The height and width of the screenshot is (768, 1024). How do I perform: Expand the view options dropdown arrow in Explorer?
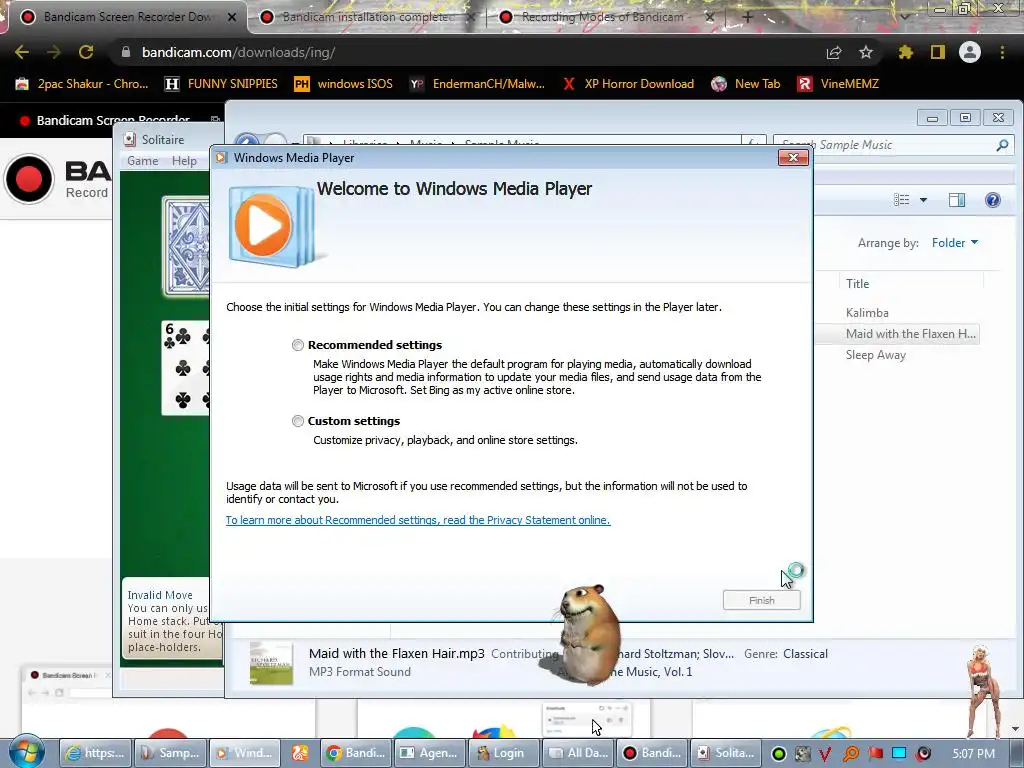tap(923, 200)
